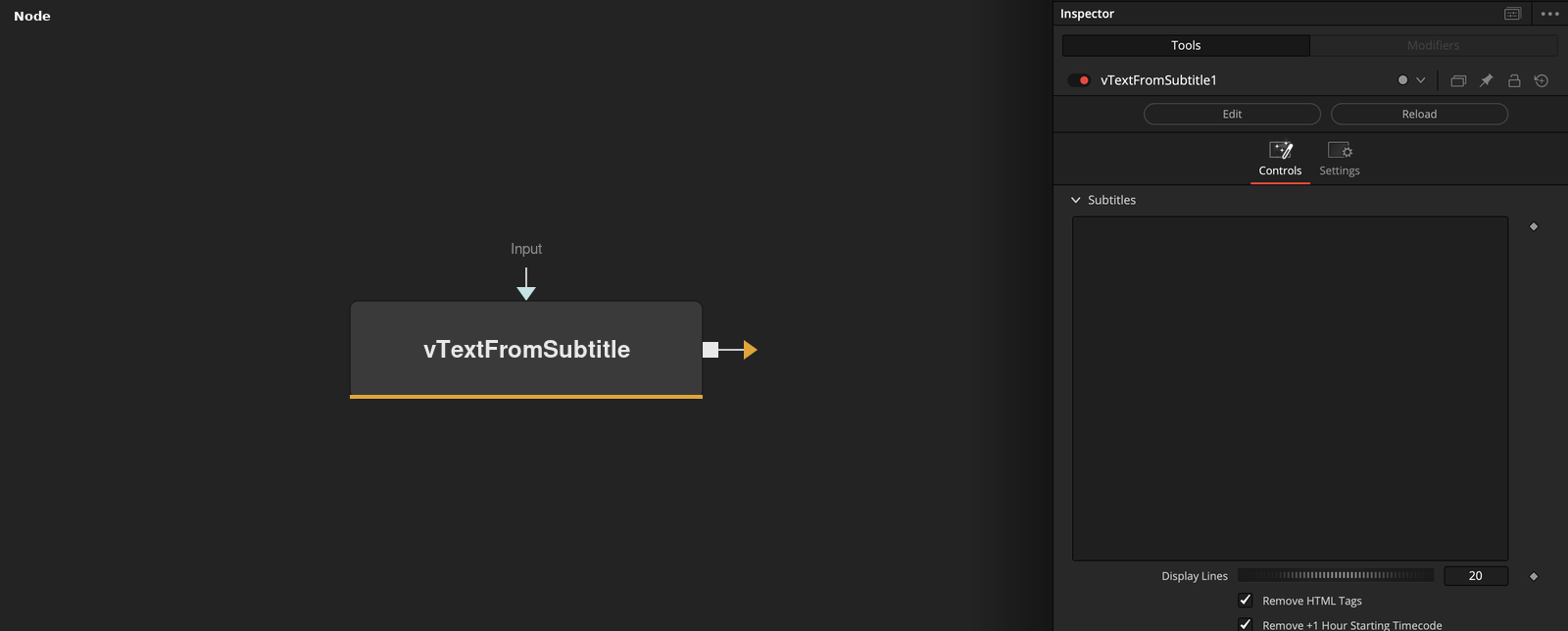Switch to the Tools tab
This screenshot has width=1568, height=631.
(x=1186, y=45)
